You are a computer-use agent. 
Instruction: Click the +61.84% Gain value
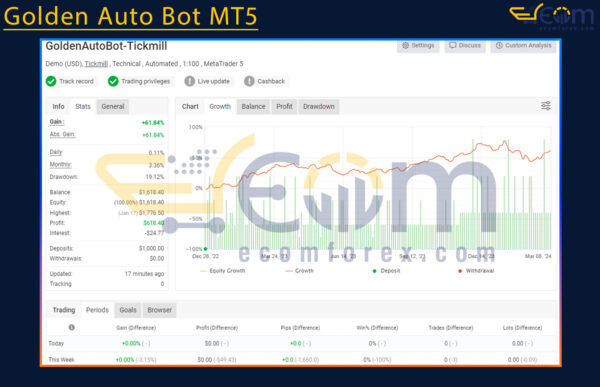coord(153,122)
